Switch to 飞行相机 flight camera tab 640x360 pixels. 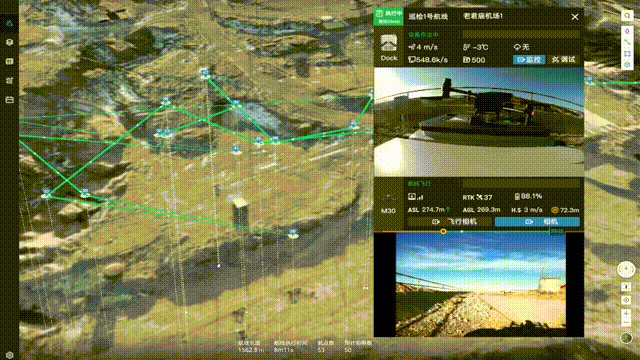point(450,222)
